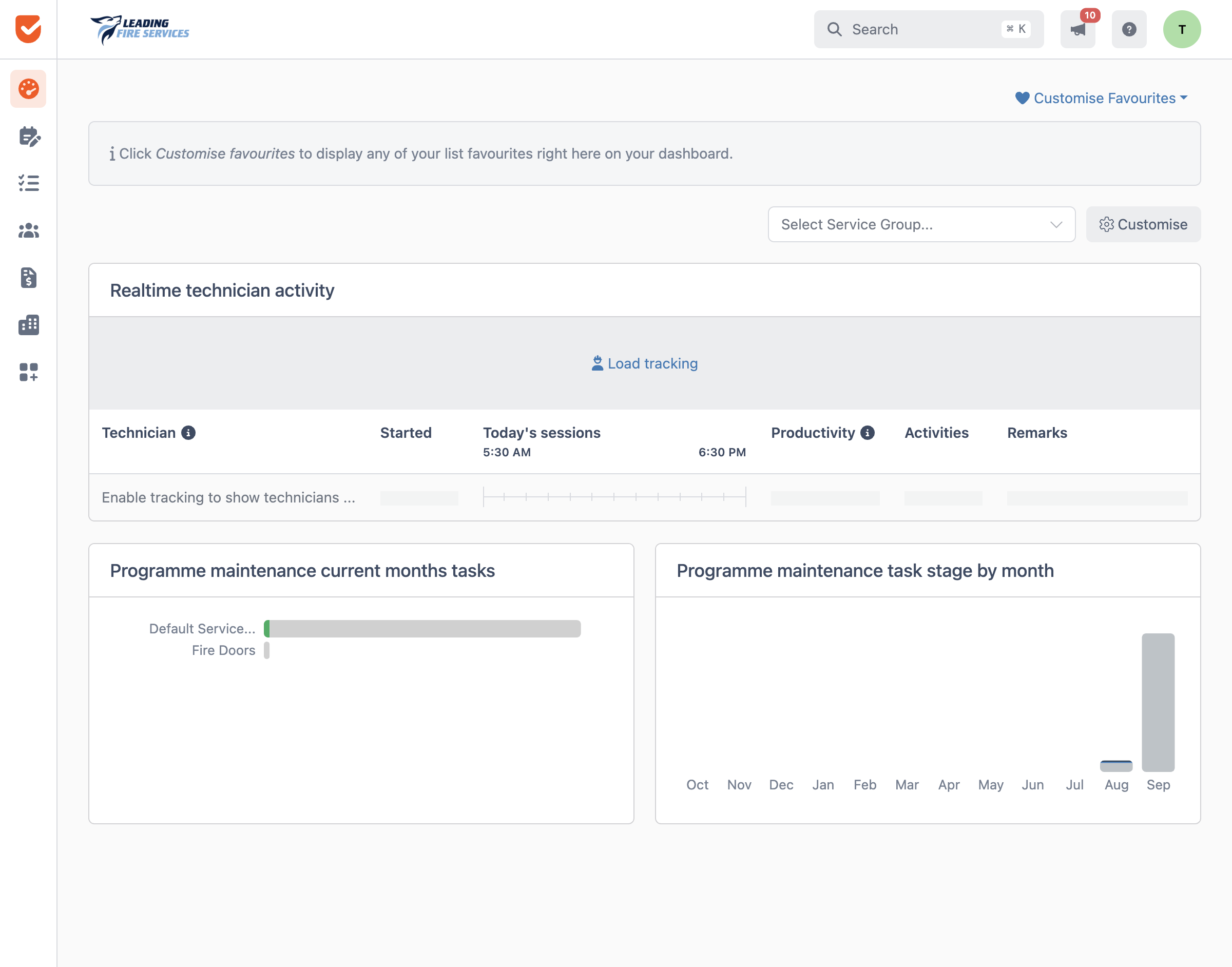Focus the Search input field
This screenshot has width=1232, height=967.
tap(929, 29)
